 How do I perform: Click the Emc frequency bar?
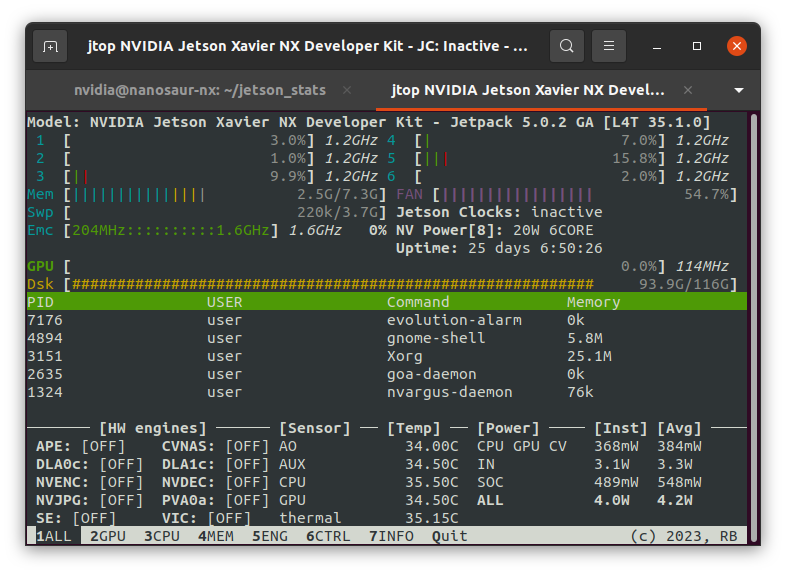tap(171, 230)
